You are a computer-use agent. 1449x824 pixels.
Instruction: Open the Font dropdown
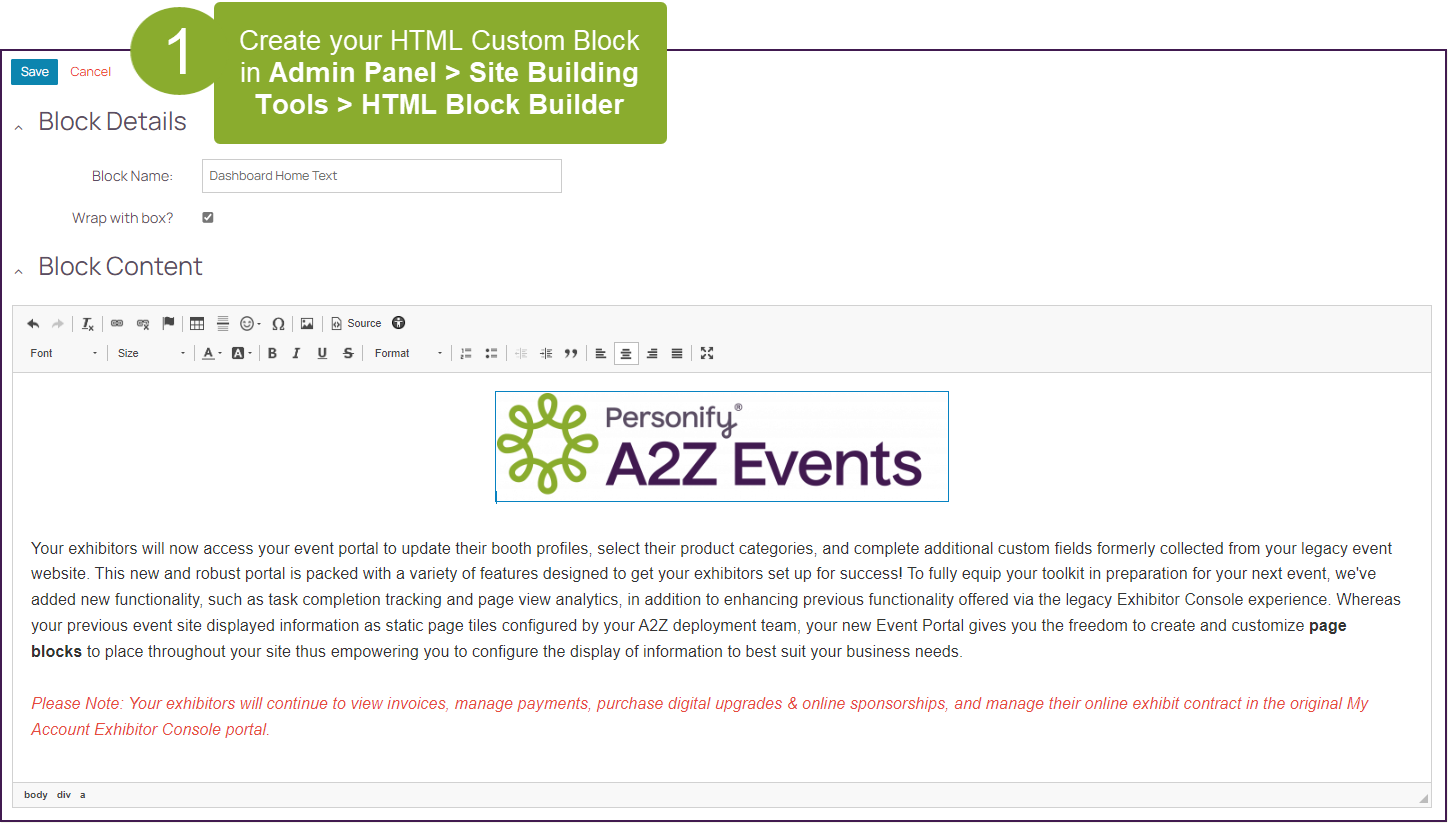click(x=64, y=354)
